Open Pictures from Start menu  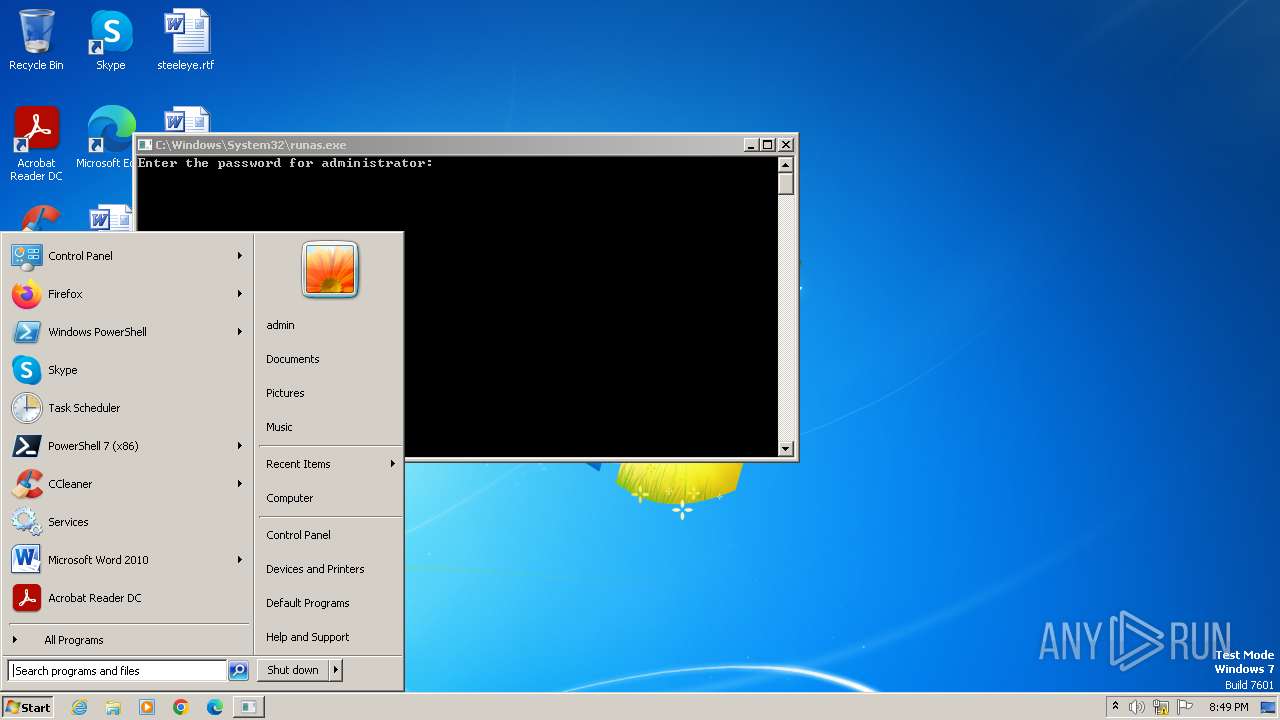coord(330,393)
